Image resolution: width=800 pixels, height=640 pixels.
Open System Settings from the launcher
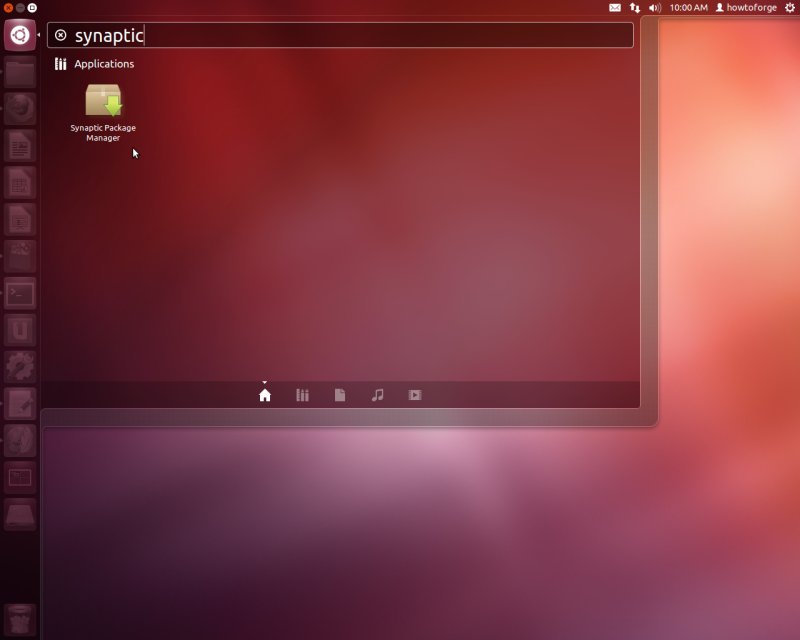pyautogui.click(x=20, y=367)
